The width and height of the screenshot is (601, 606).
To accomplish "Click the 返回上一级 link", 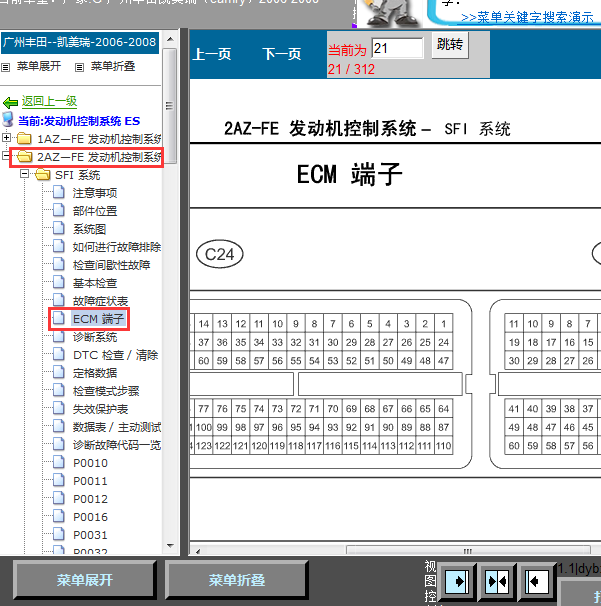I will tap(49, 101).
